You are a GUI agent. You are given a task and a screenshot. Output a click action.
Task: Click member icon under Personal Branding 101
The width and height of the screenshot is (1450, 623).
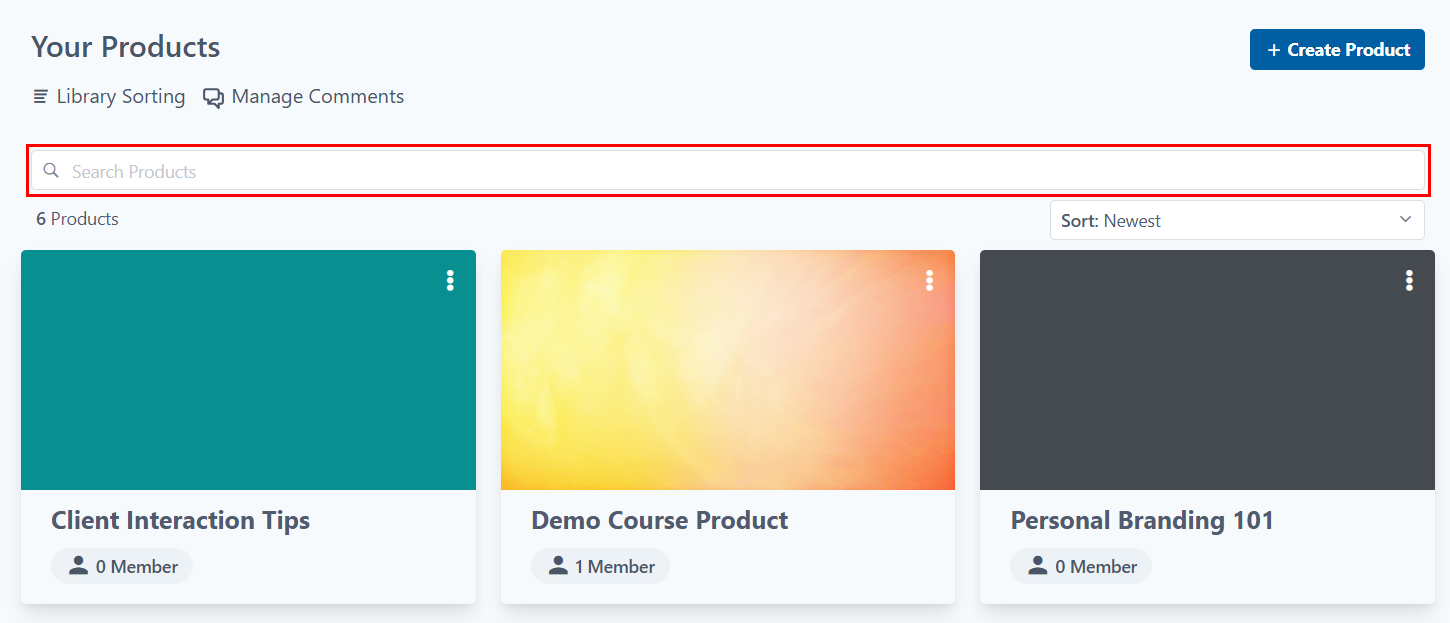click(x=1038, y=566)
